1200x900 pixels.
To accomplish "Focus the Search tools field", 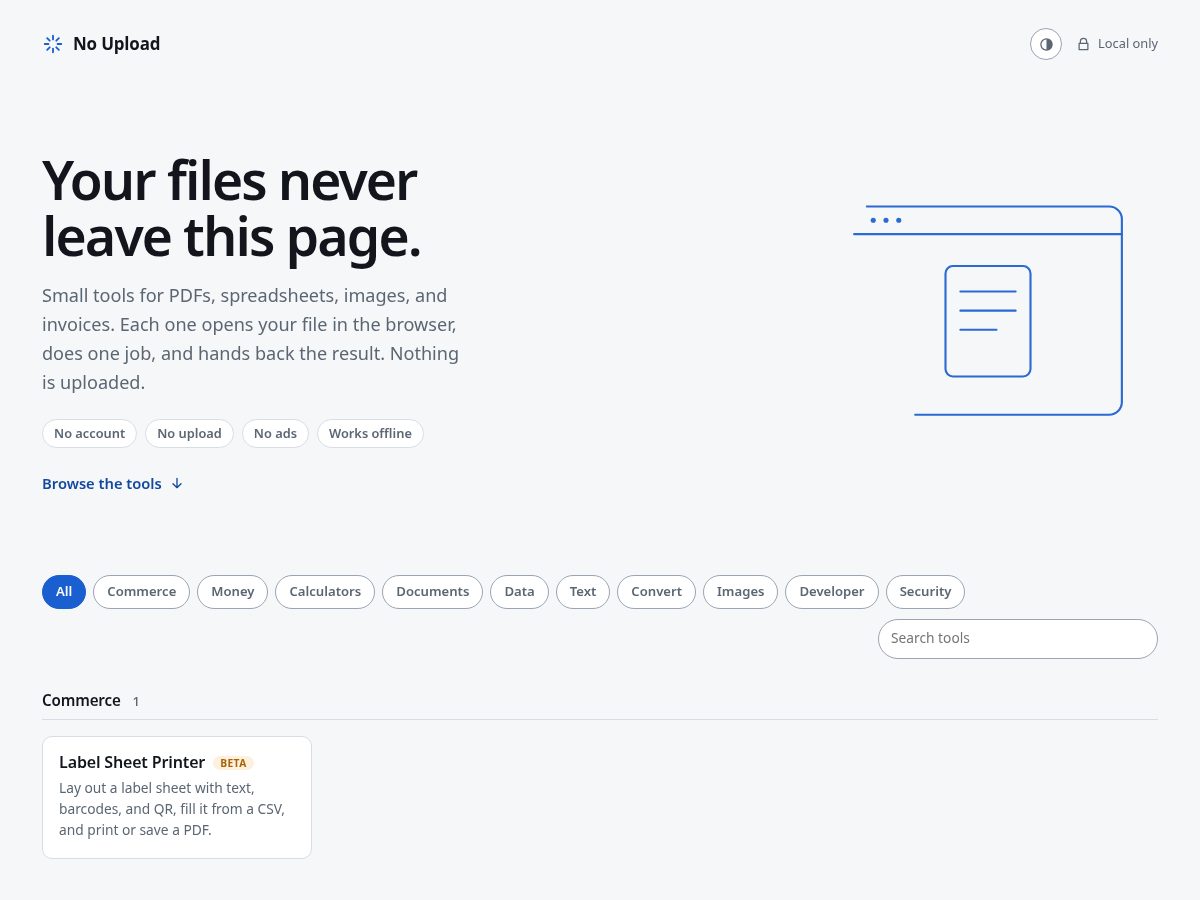I will pyautogui.click(x=1018, y=639).
